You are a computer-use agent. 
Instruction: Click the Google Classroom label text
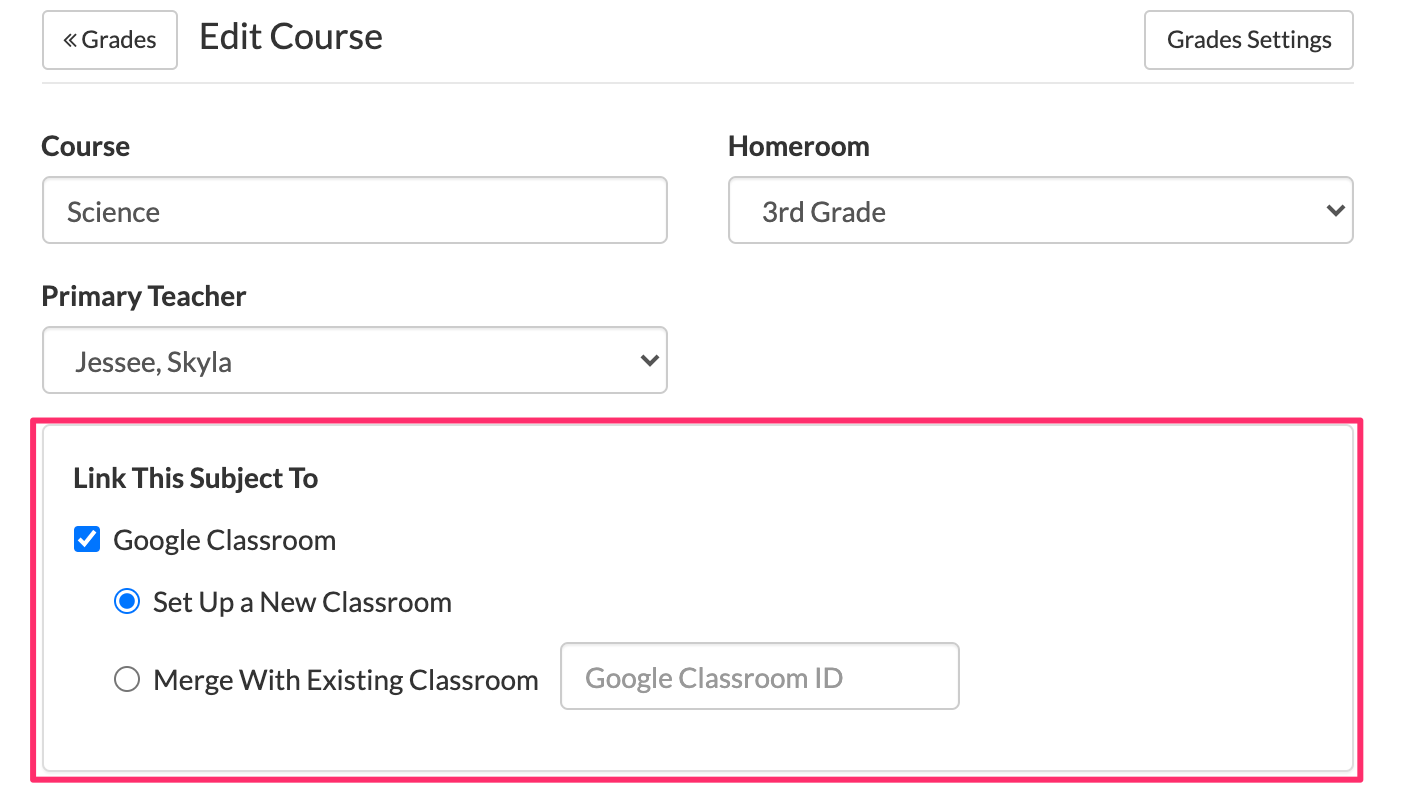point(225,541)
